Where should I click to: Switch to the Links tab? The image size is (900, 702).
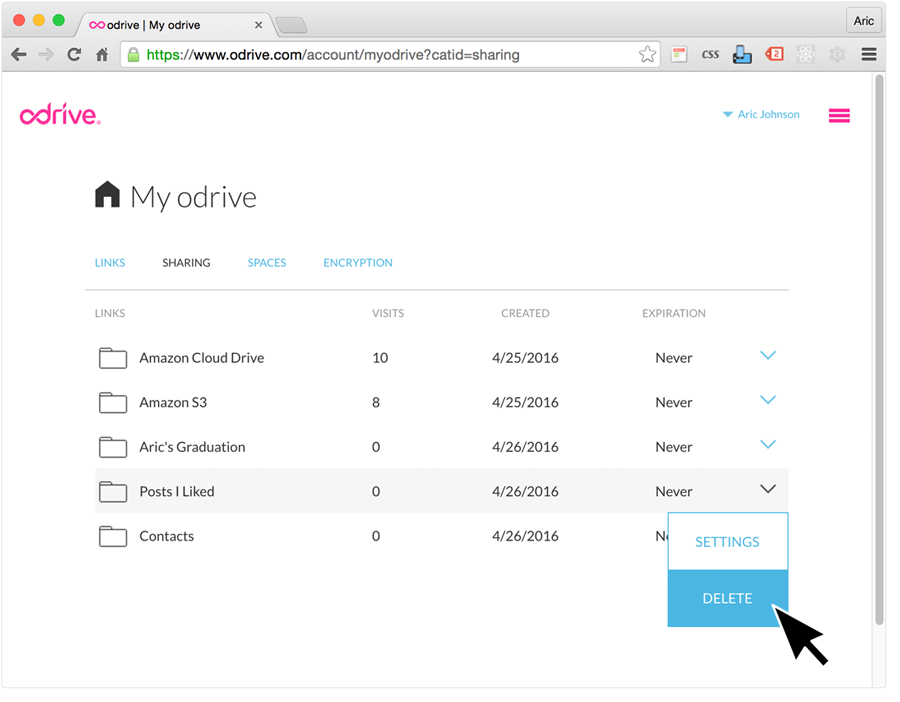[110, 263]
